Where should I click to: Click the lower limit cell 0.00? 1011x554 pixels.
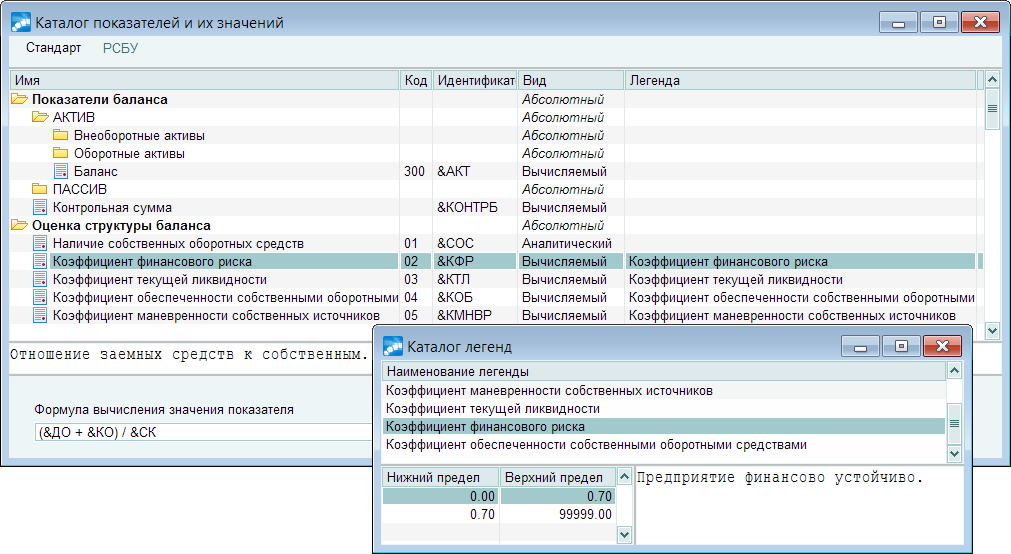(440, 496)
